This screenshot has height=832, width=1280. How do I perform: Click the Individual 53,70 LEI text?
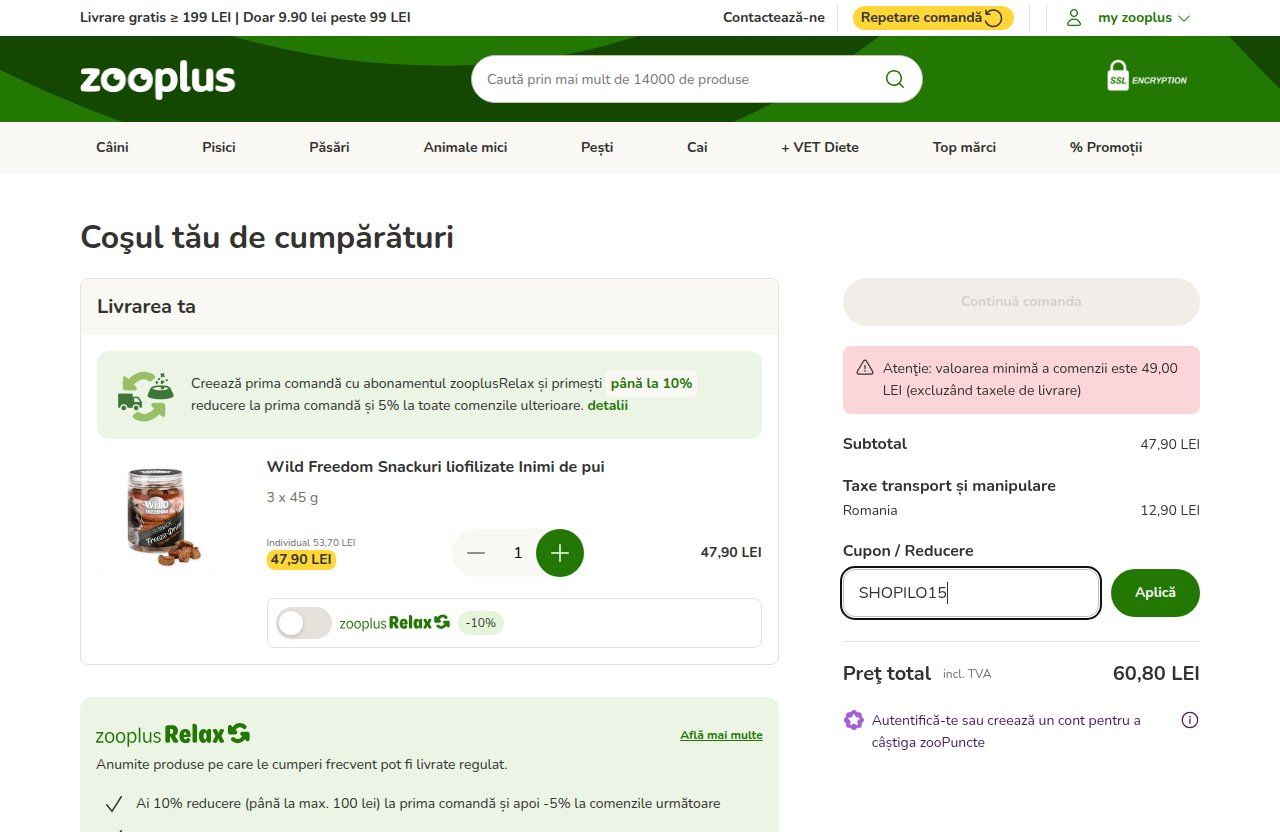pyautogui.click(x=311, y=542)
